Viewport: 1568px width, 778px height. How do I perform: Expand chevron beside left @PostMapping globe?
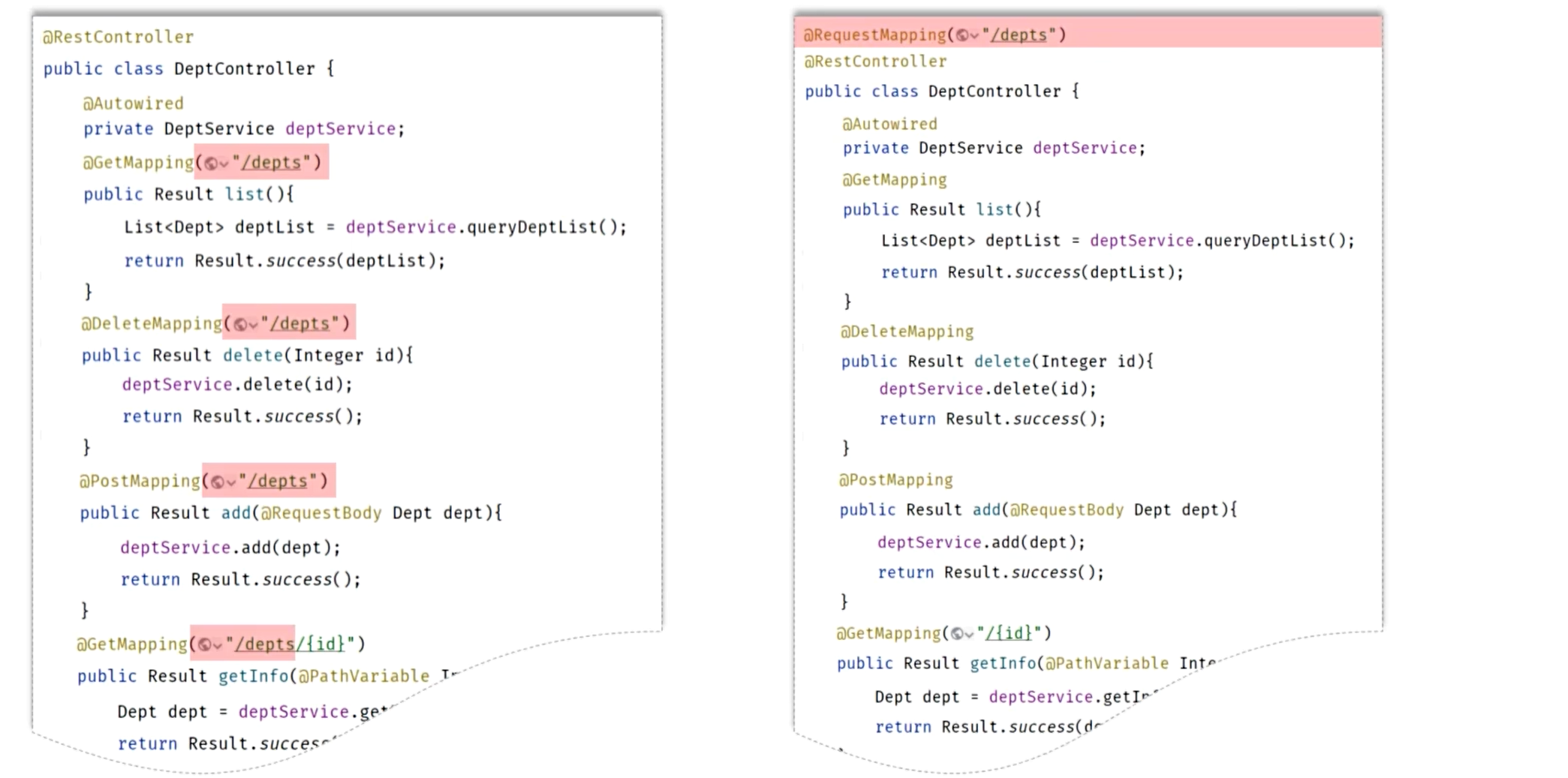pos(231,482)
